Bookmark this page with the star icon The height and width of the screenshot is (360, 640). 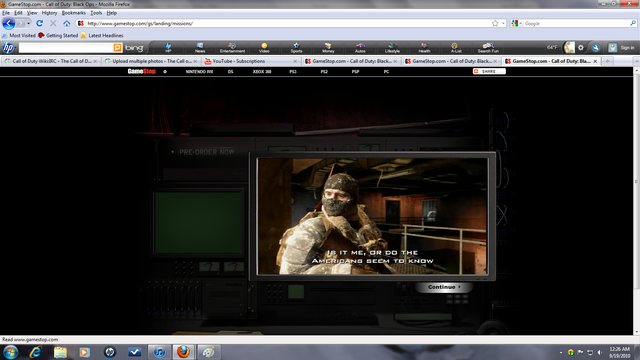click(x=495, y=23)
